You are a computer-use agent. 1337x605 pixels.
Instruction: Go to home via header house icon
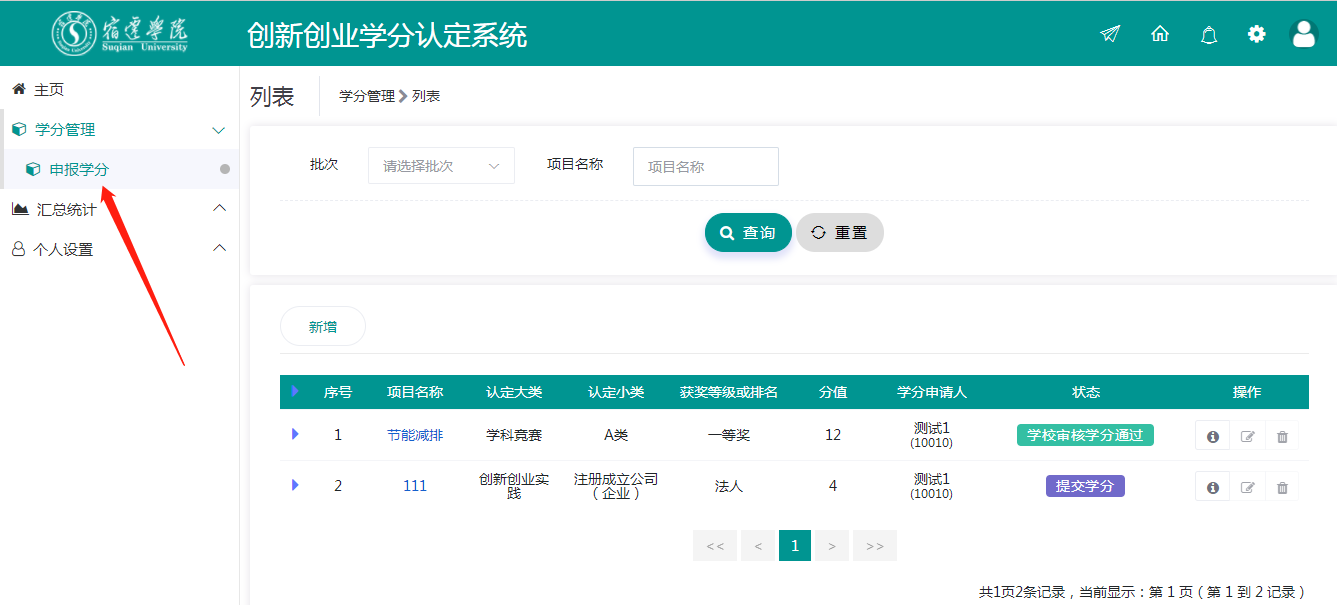[x=1160, y=34]
